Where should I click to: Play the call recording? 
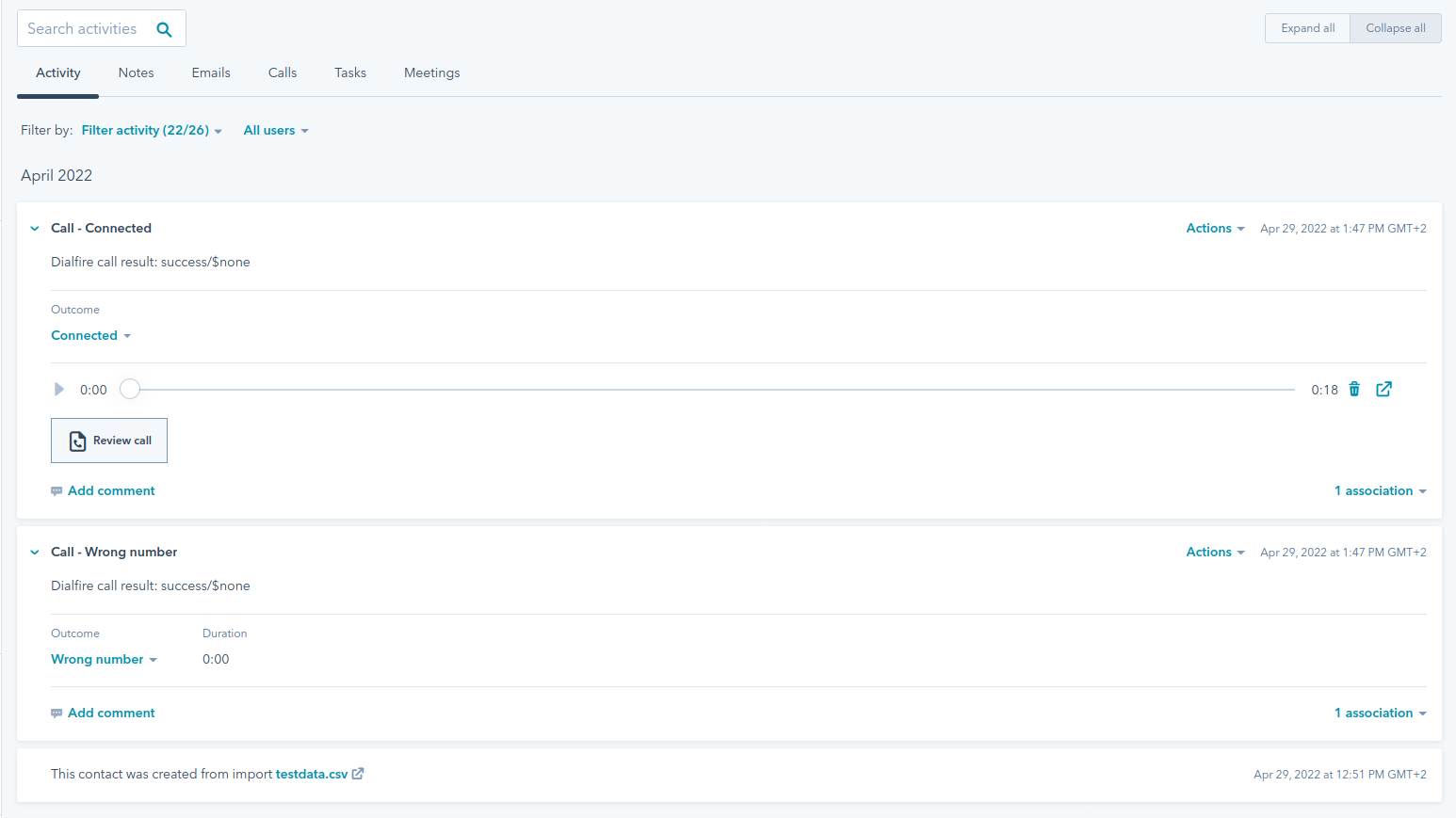59,390
